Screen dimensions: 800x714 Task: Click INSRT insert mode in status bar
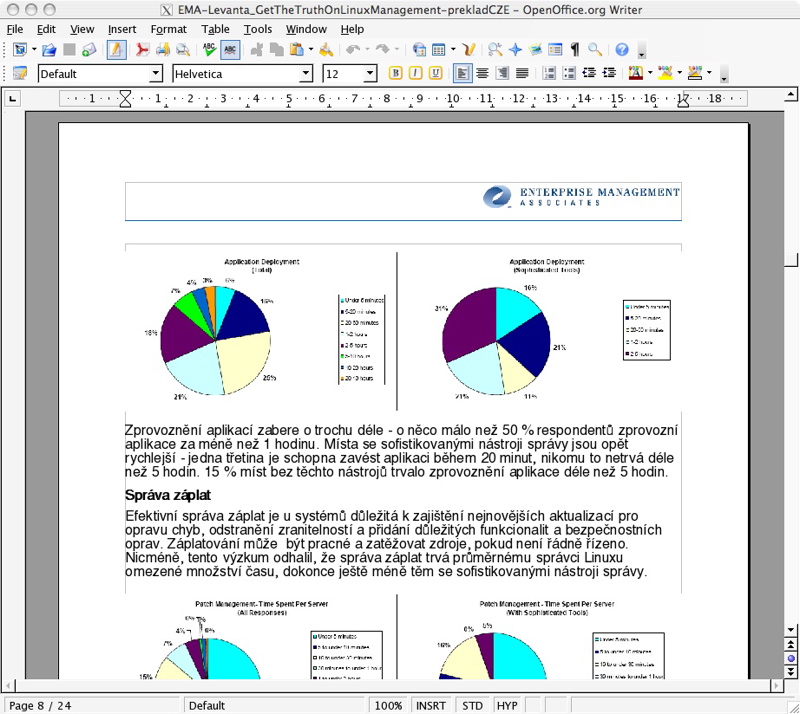coord(431,705)
